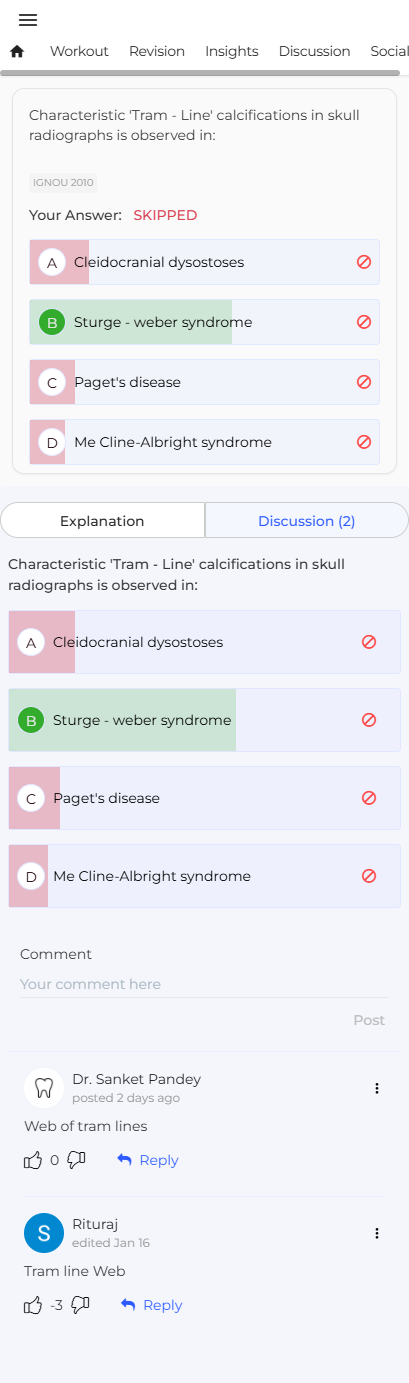Open the Insights tab
Viewport: 409px width, 1383px height.
(232, 51)
